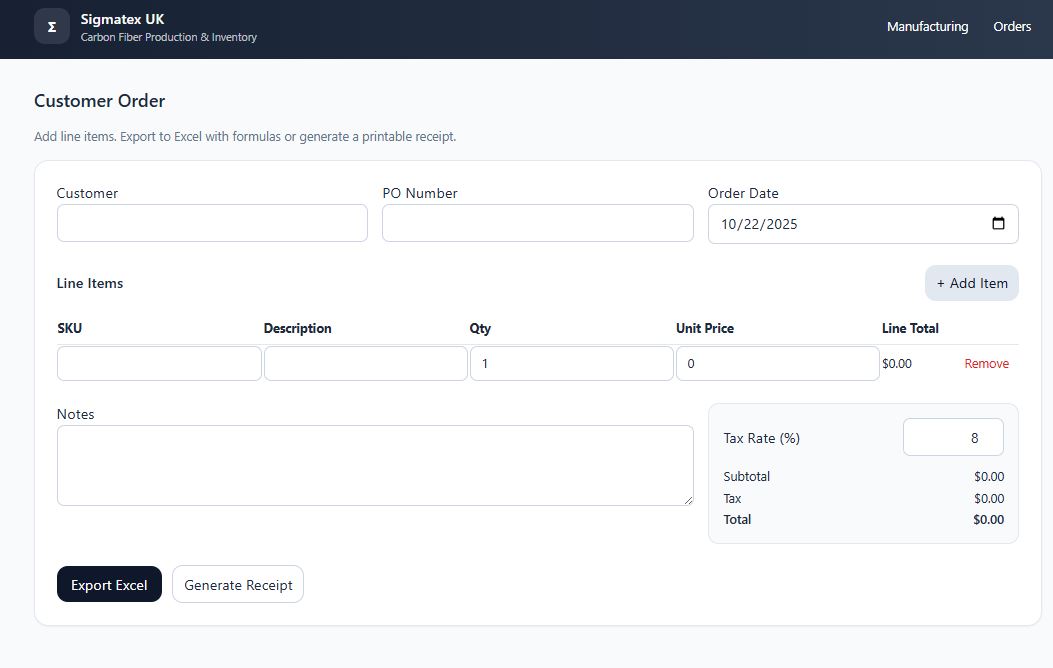The width and height of the screenshot is (1053, 668).
Task: Click the Customer Order page heading
Action: pyautogui.click(x=99, y=101)
